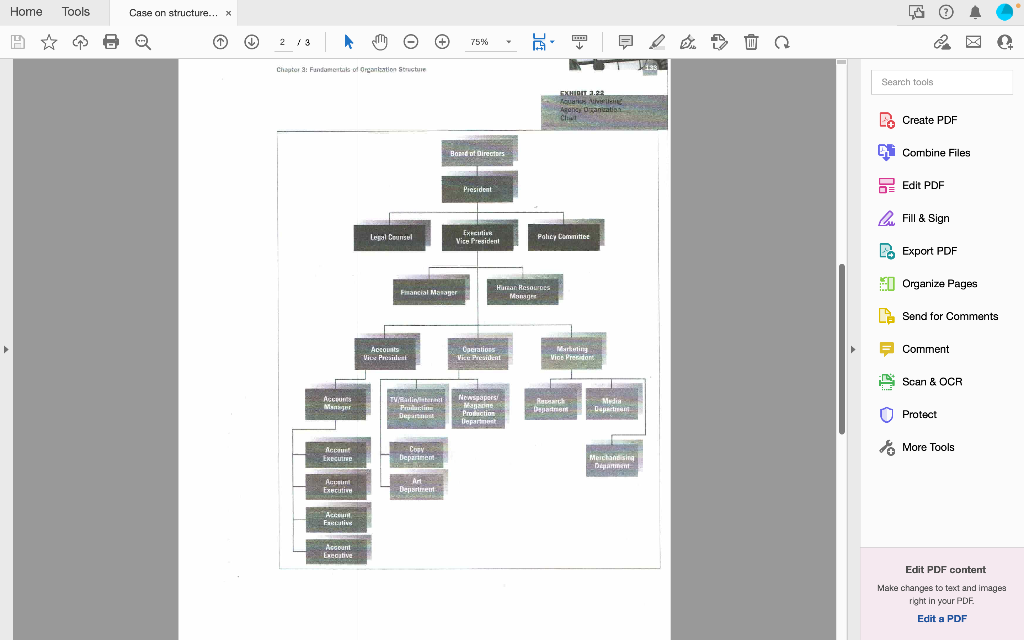Open the Share link icon
This screenshot has width=1024, height=640.
(x=941, y=42)
